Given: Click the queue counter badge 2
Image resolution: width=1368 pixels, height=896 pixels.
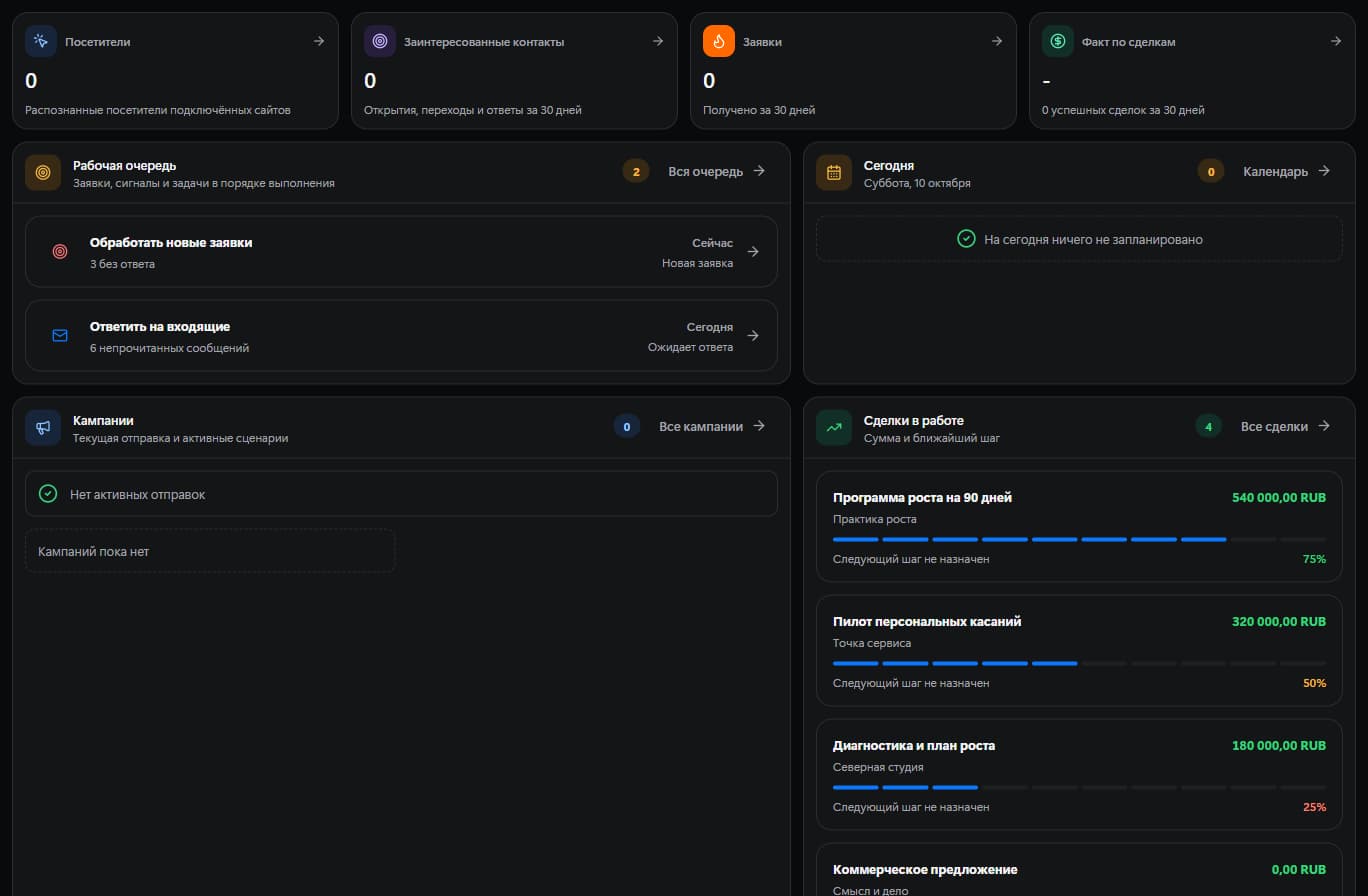Looking at the screenshot, I should 636,171.
